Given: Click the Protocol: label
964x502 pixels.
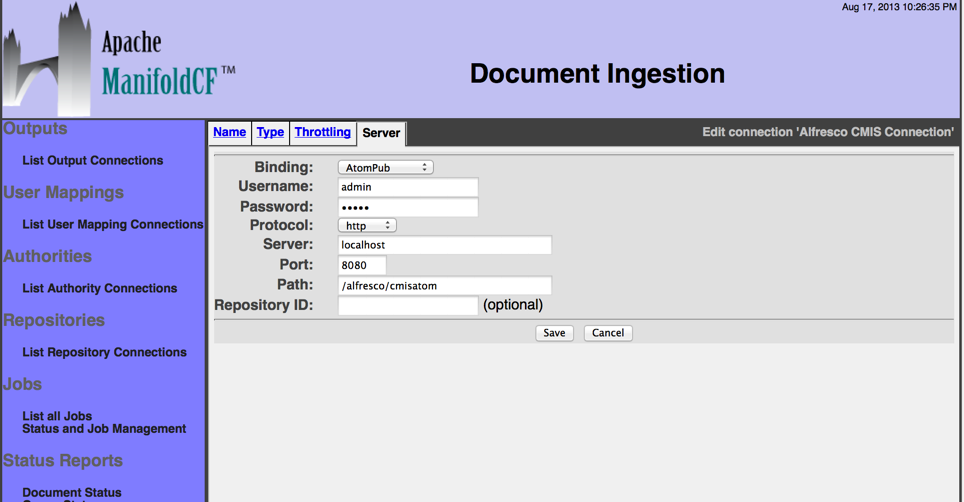Looking at the screenshot, I should click(x=281, y=226).
